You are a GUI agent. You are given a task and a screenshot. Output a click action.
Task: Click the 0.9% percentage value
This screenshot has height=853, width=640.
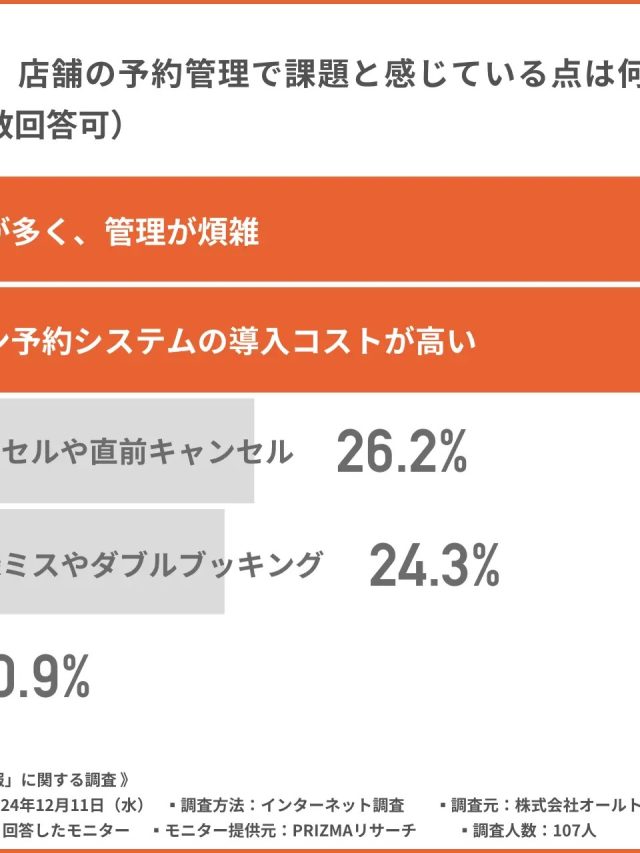coord(45,678)
